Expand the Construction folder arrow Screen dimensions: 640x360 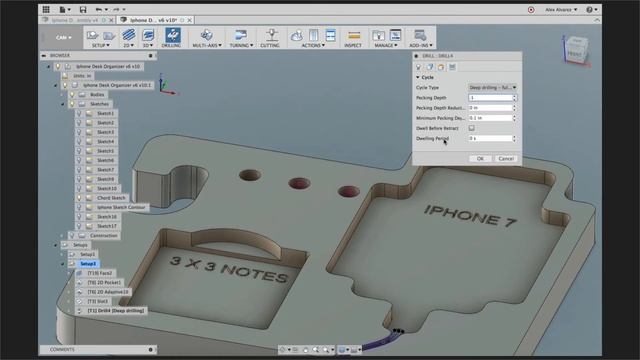62,236
